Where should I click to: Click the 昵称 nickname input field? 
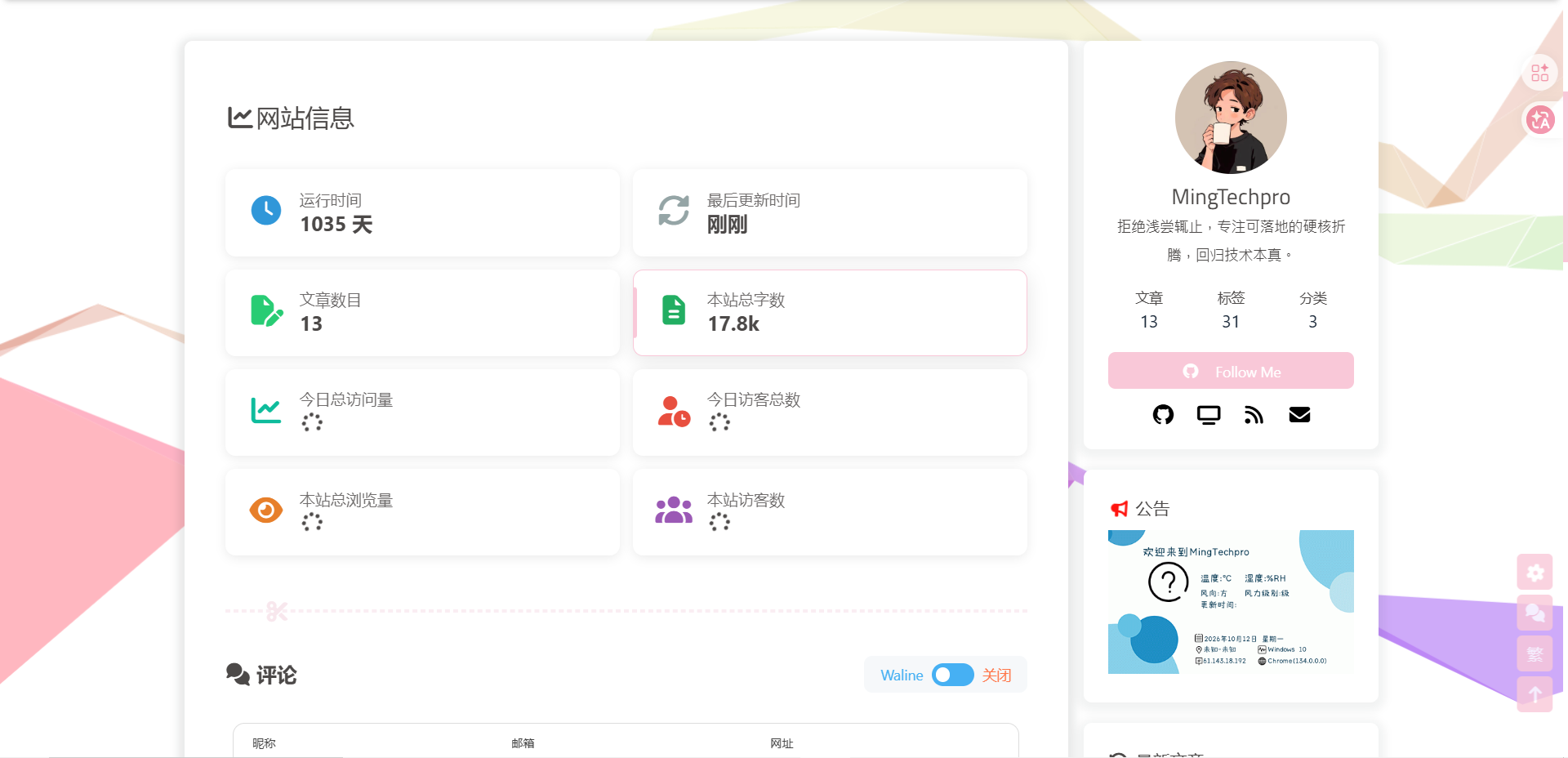click(363, 743)
